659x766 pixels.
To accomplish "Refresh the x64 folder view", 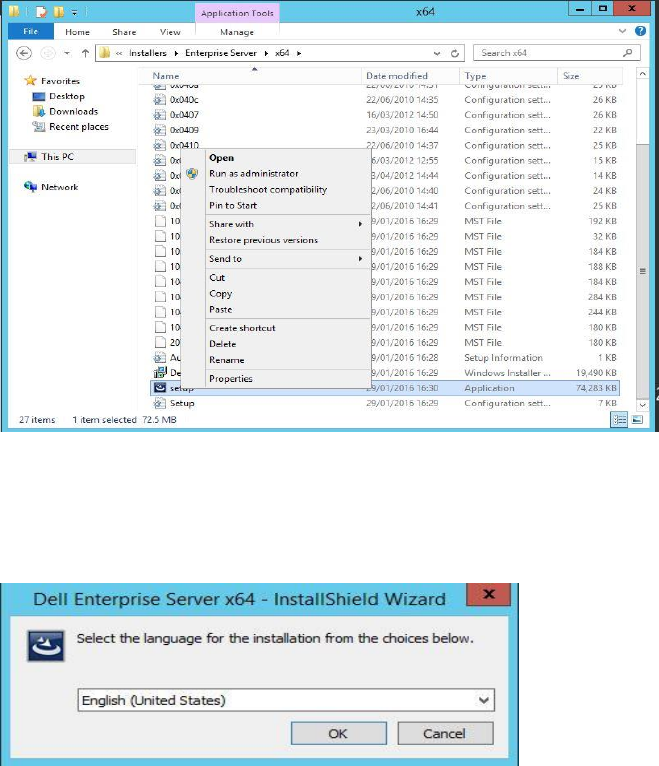I will (x=455, y=53).
